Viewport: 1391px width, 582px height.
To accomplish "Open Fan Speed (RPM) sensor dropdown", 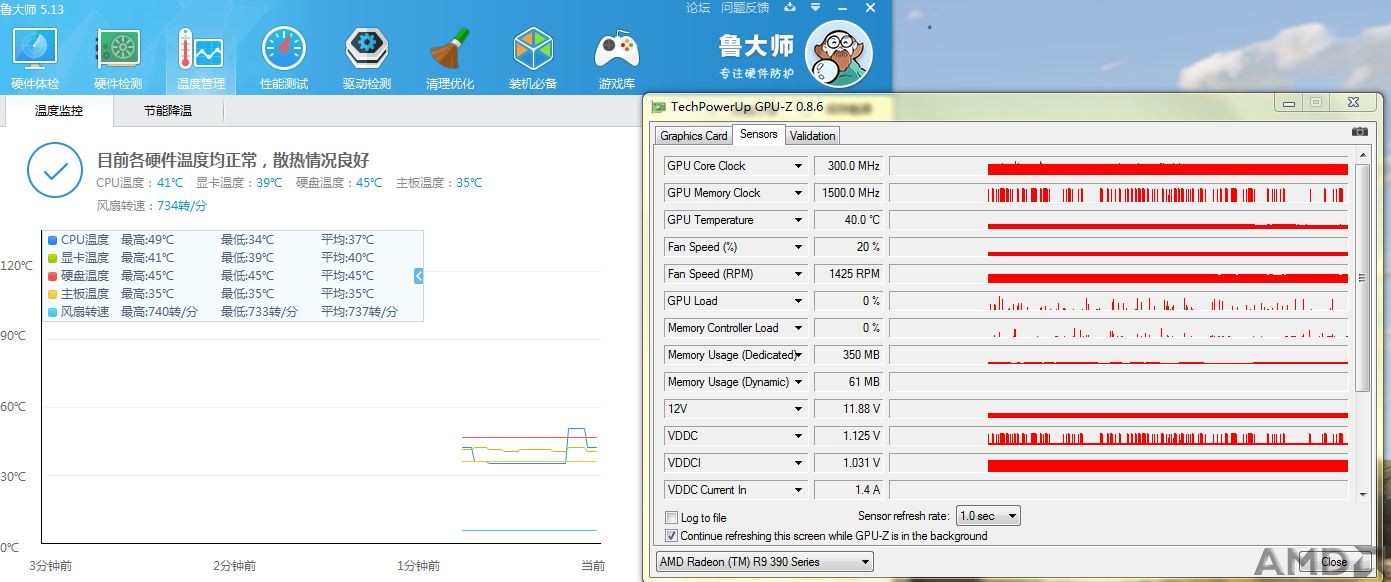I will [798, 274].
